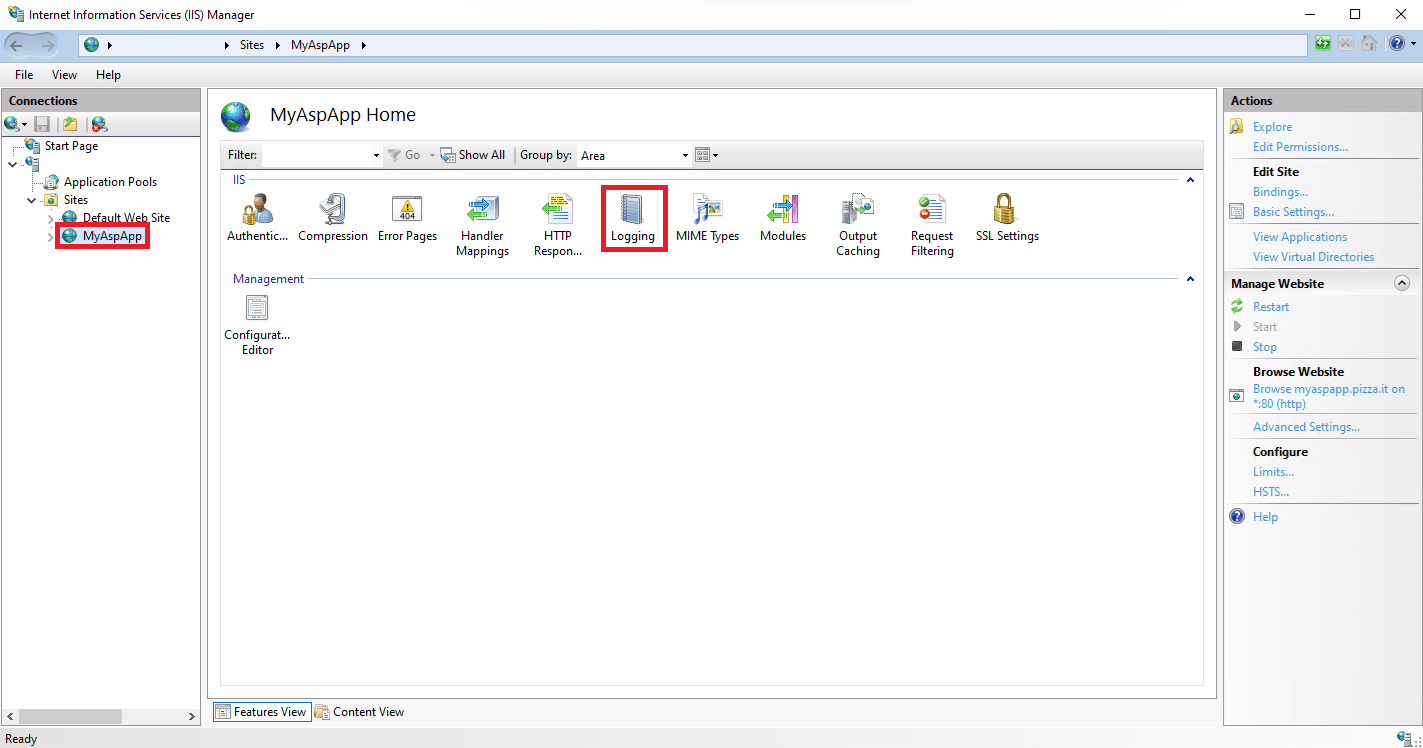The width and height of the screenshot is (1423, 748).
Task: Expand the MyAspApp tree node
Action: (51, 236)
